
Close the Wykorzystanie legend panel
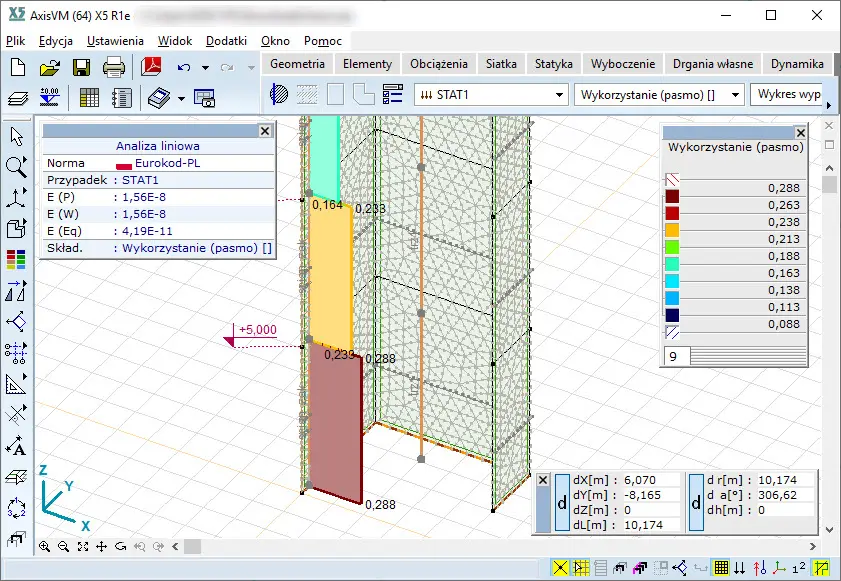pyautogui.click(x=800, y=133)
